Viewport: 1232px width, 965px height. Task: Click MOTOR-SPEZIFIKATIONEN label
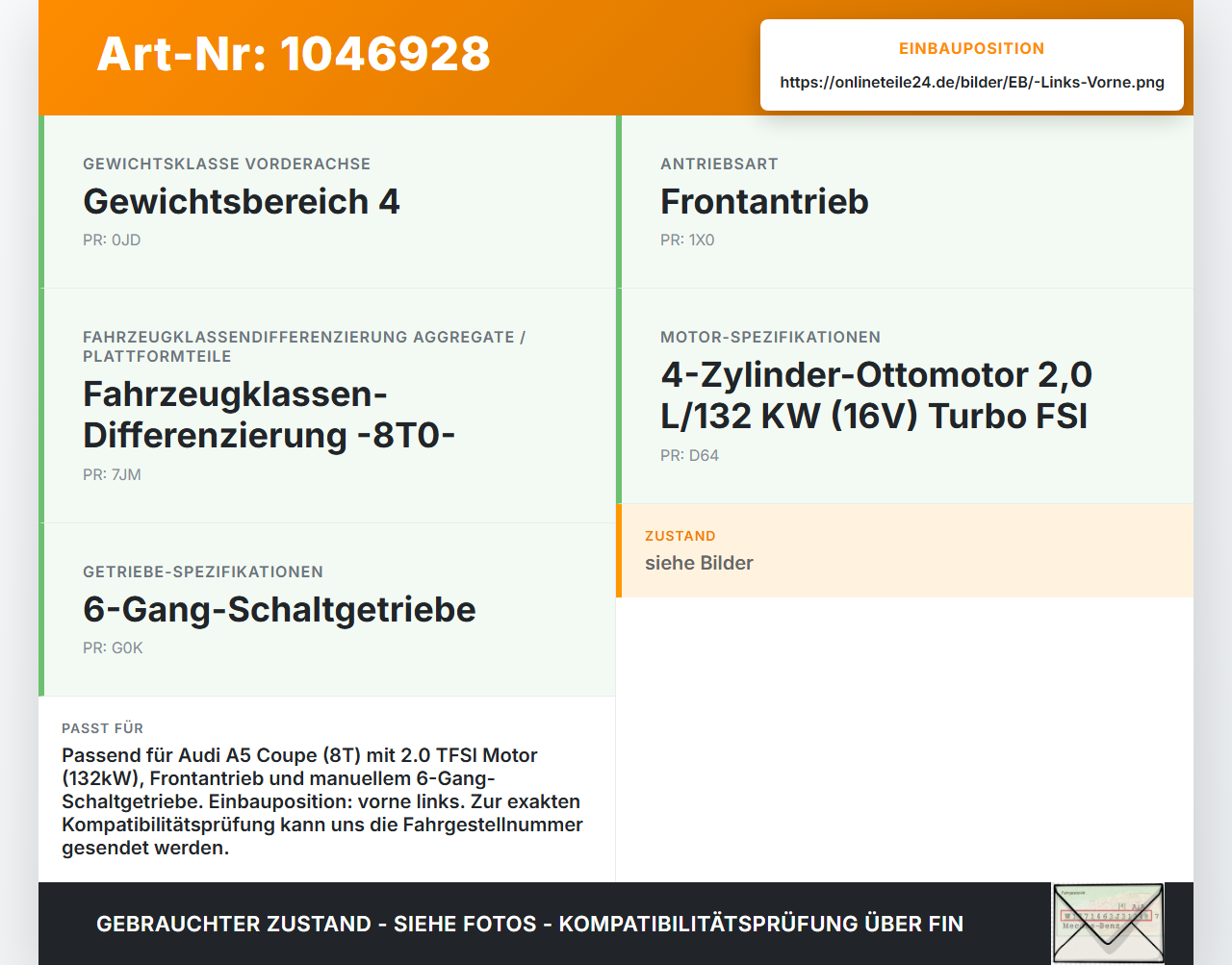[x=770, y=337]
